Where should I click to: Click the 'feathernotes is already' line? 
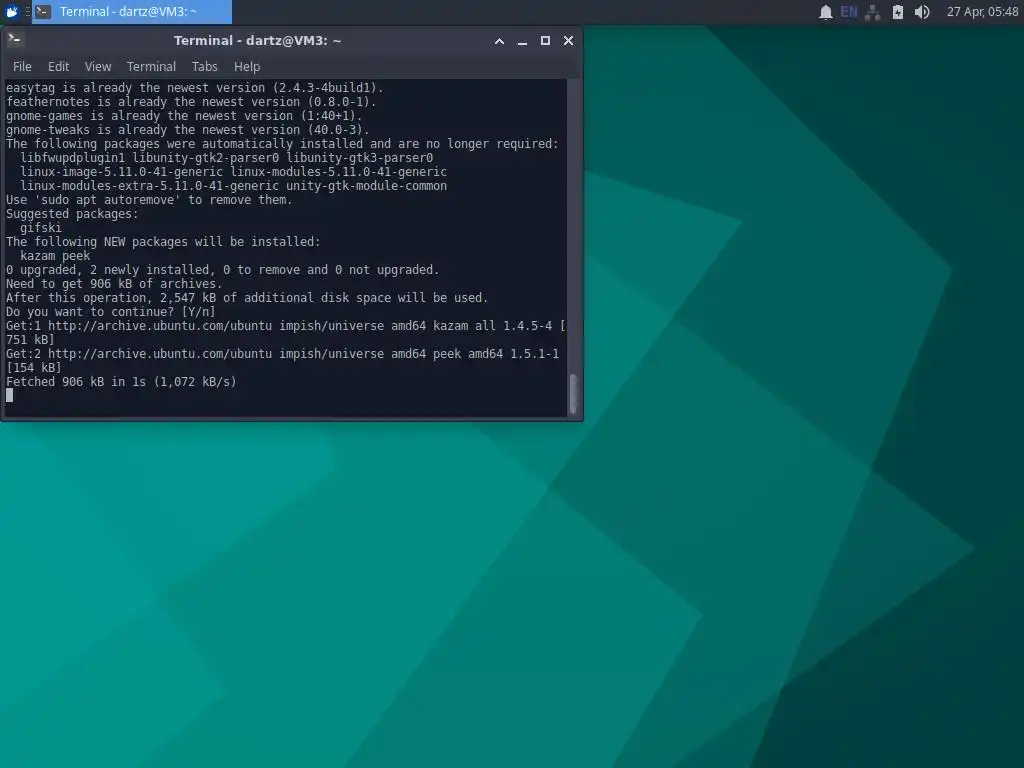(191, 102)
